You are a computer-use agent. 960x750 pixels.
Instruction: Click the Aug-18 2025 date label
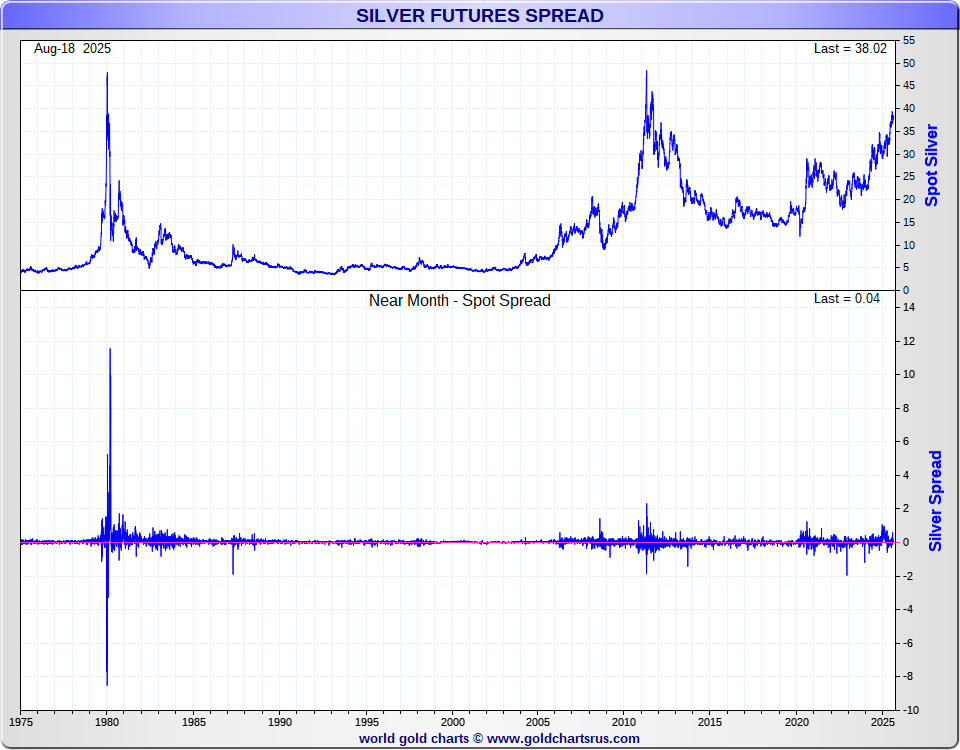72,48
